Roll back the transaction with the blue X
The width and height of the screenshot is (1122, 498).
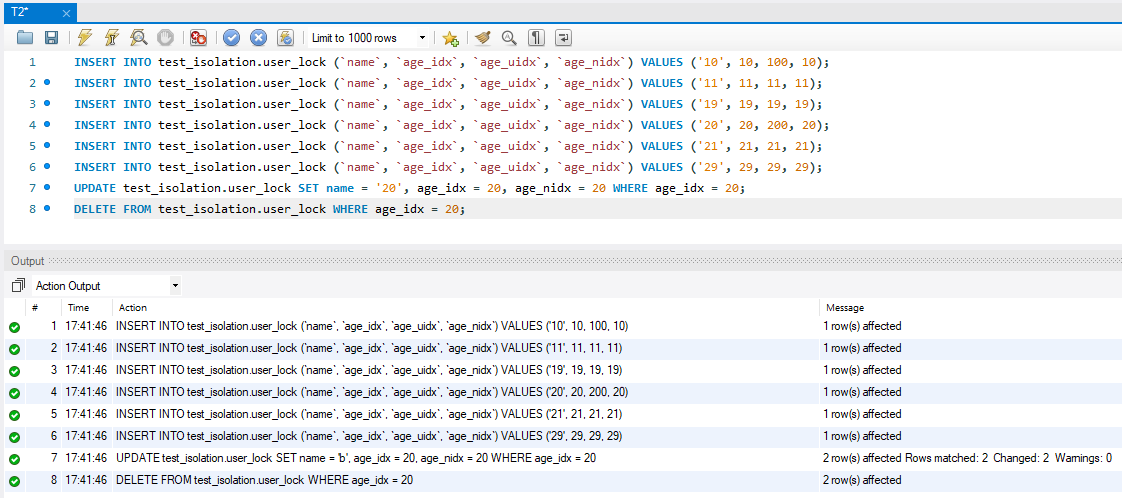pos(258,38)
